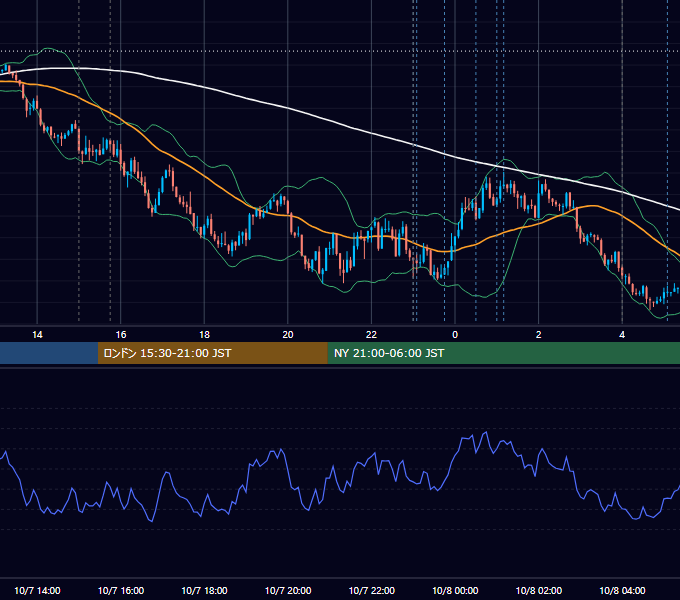Click hour label 20 on price chart axis
The height and width of the screenshot is (600, 680).
pyautogui.click(x=288, y=335)
